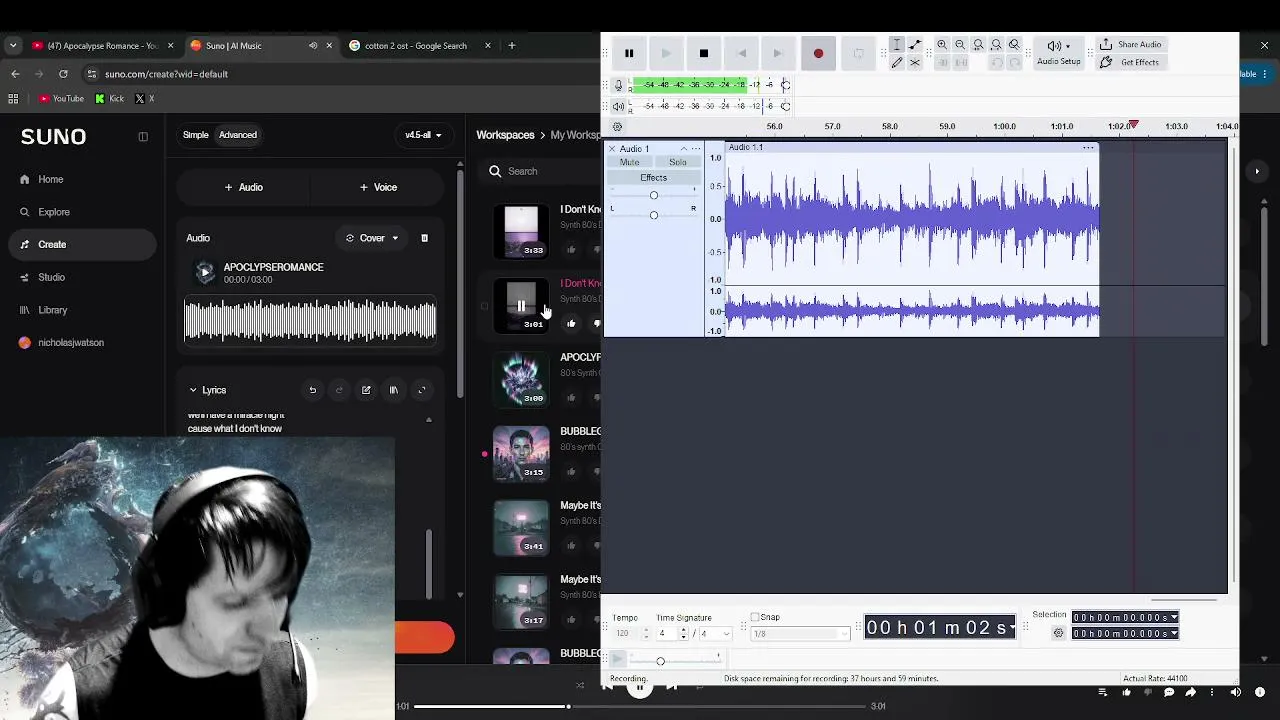Click the Lyrics undo icon
Image resolution: width=1280 pixels, height=720 pixels.
(x=312, y=390)
